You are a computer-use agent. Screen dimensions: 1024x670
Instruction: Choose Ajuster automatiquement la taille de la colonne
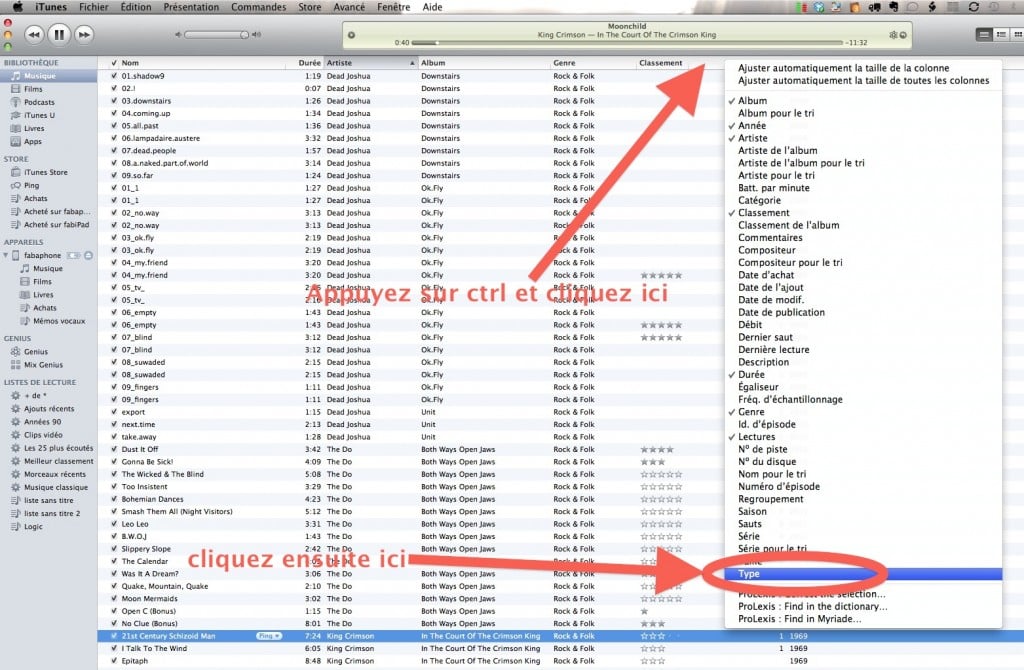coord(863,68)
